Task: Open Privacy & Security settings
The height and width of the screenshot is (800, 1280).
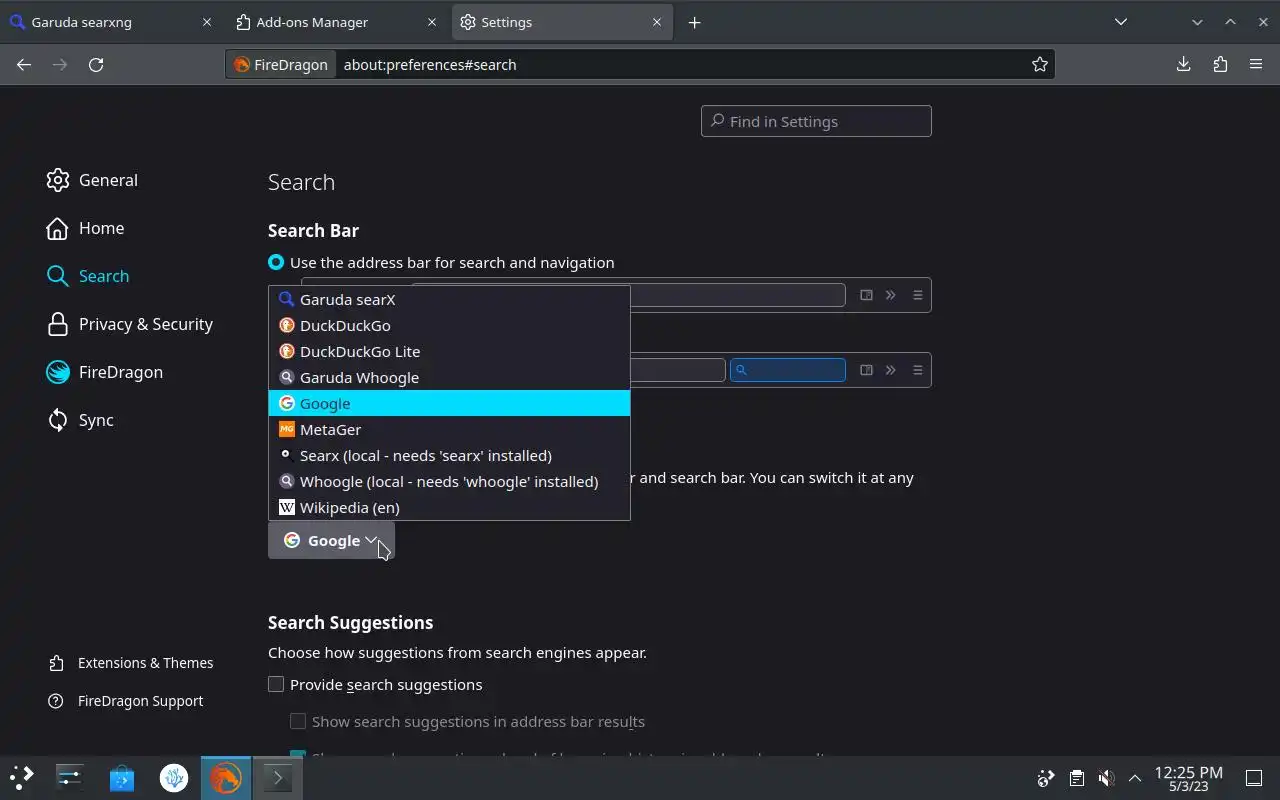Action: 130,324
